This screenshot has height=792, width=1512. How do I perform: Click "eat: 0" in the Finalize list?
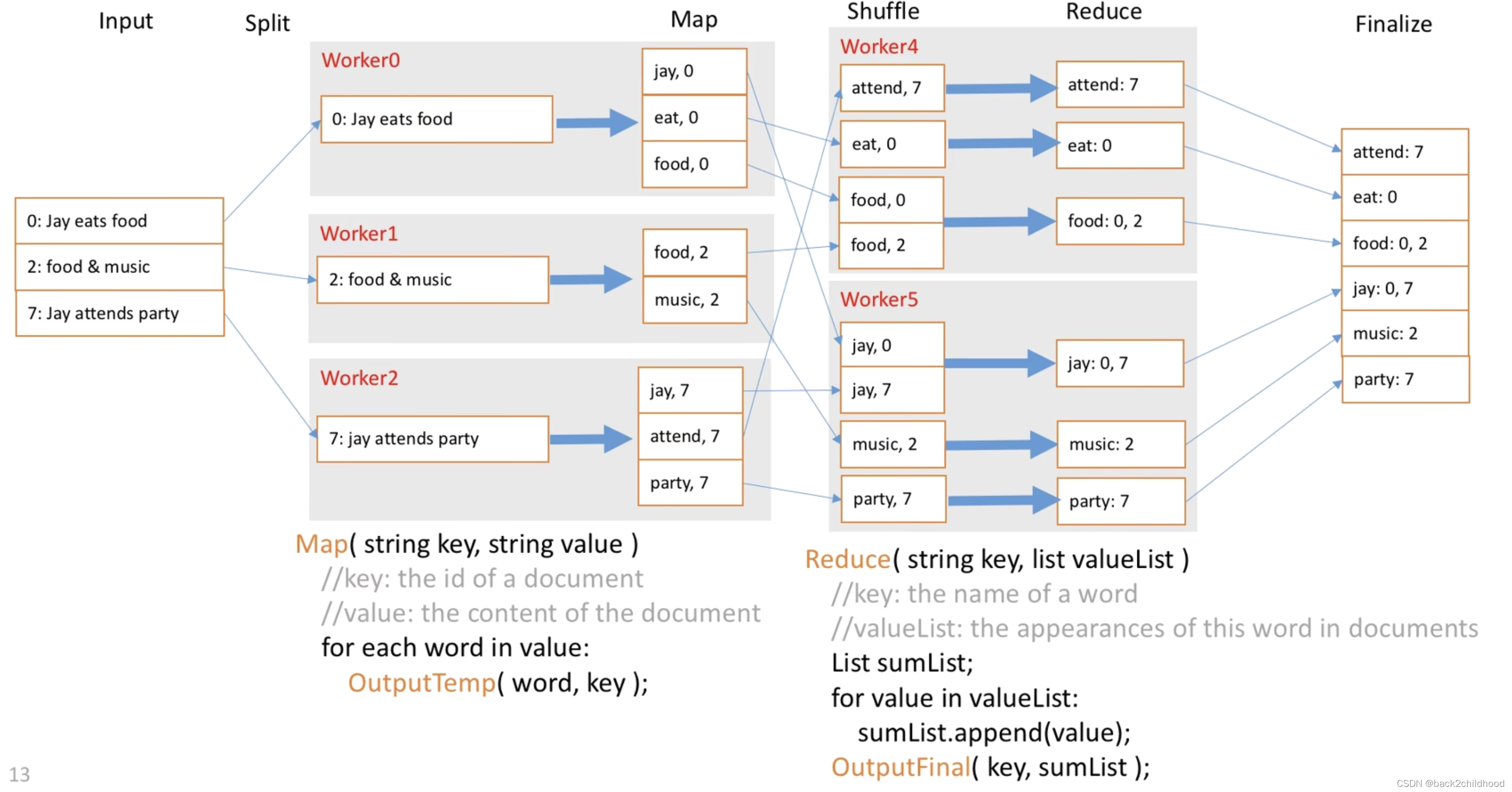pyautogui.click(x=1404, y=198)
